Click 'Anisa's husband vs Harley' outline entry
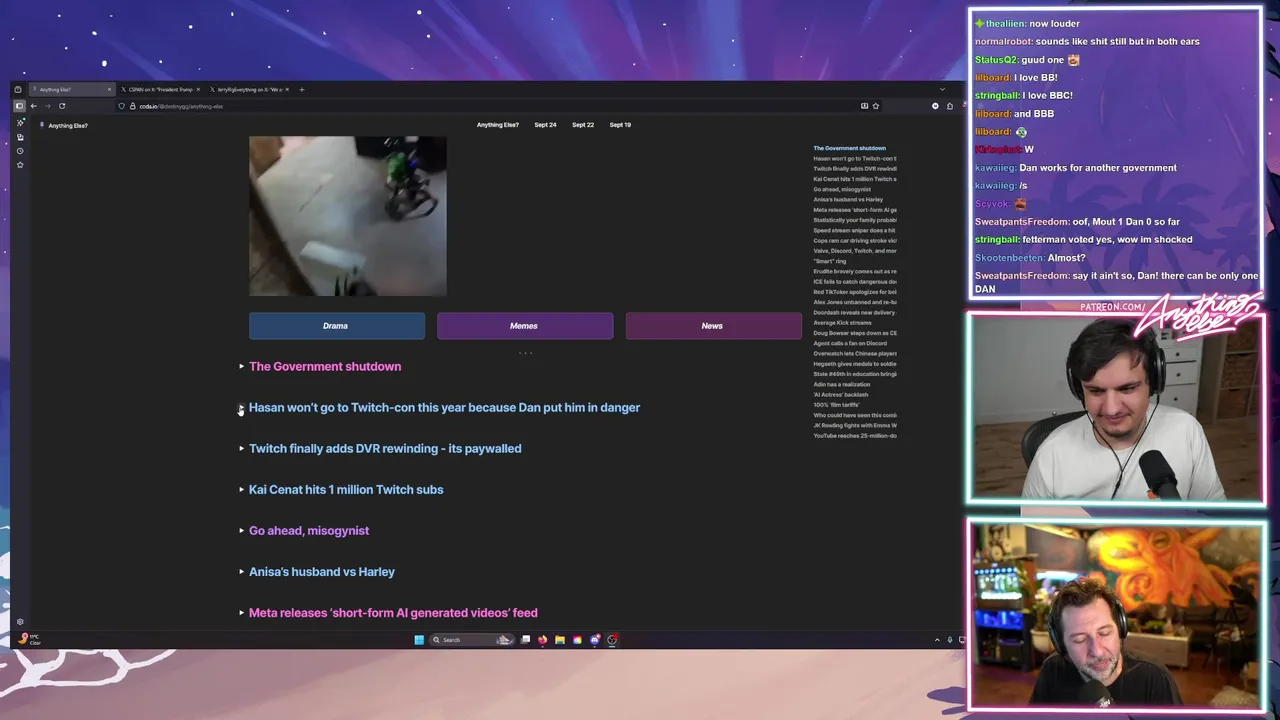This screenshot has height=720, width=1280. pos(848,199)
